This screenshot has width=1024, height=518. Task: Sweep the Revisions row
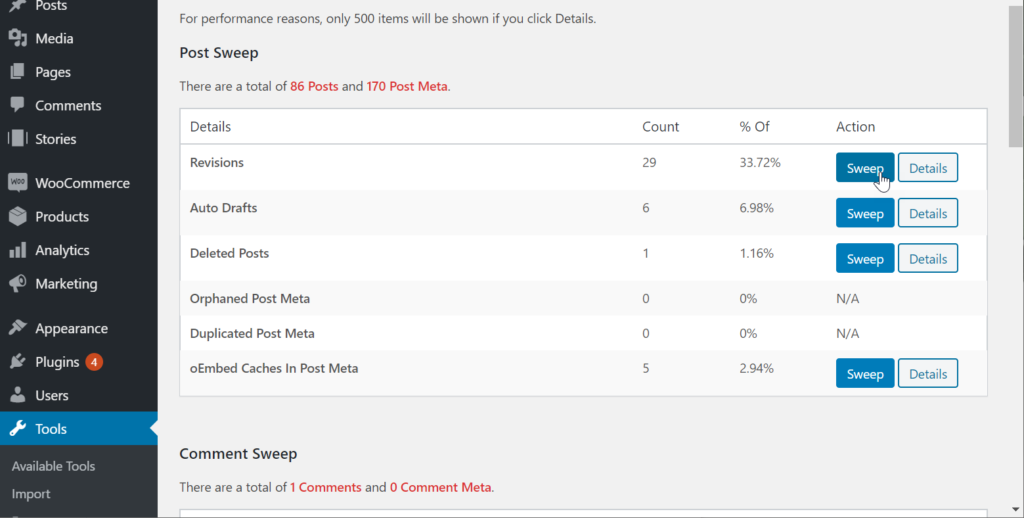865,168
